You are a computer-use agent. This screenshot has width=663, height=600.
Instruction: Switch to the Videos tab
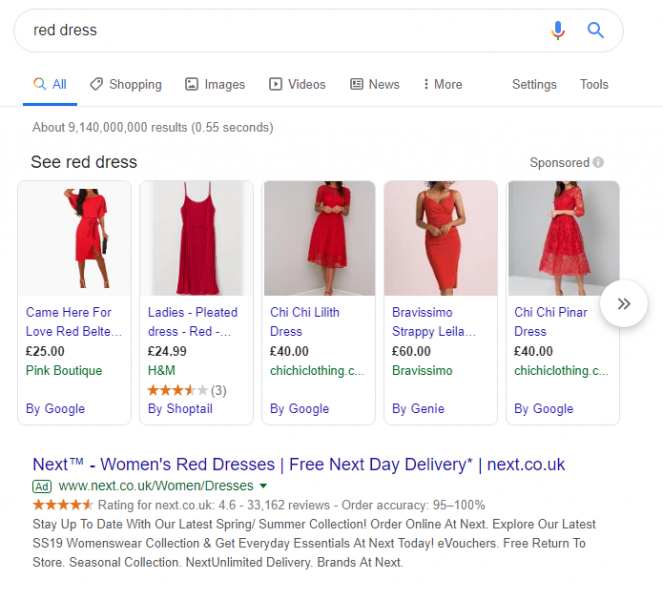(x=297, y=84)
